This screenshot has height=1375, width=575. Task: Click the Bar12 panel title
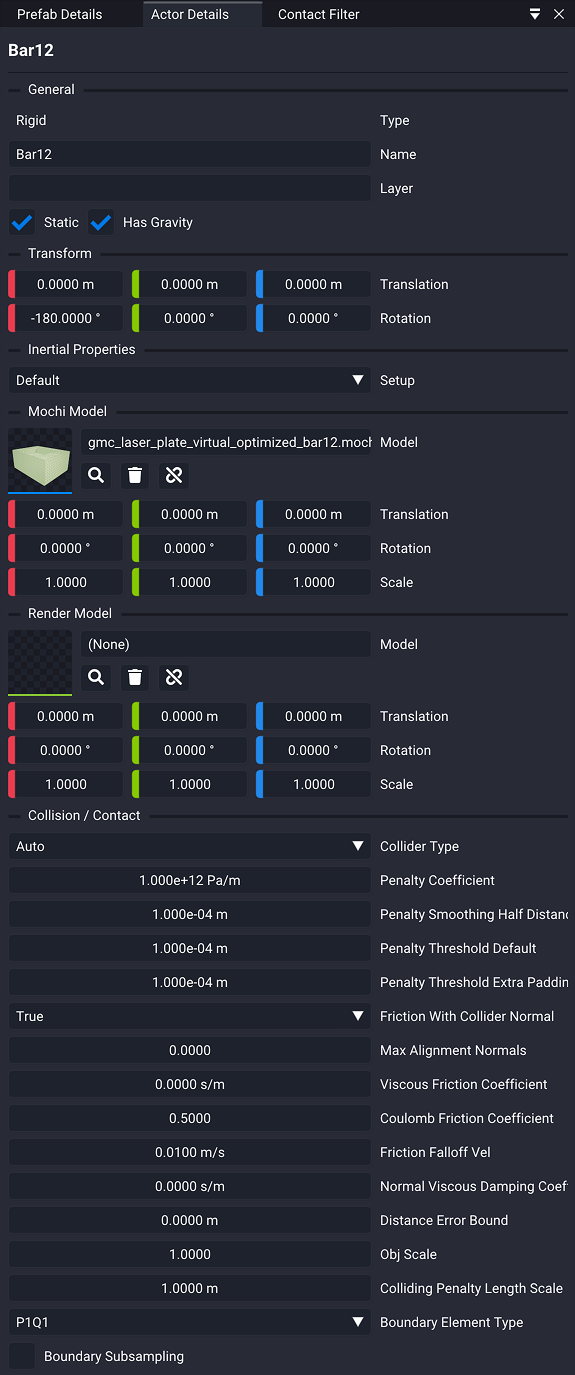31,50
